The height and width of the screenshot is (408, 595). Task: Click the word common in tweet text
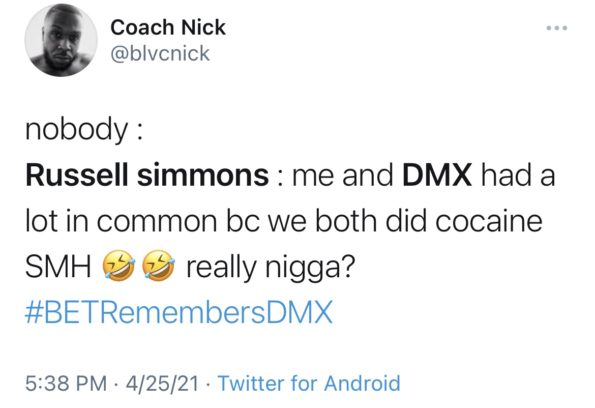click(156, 222)
